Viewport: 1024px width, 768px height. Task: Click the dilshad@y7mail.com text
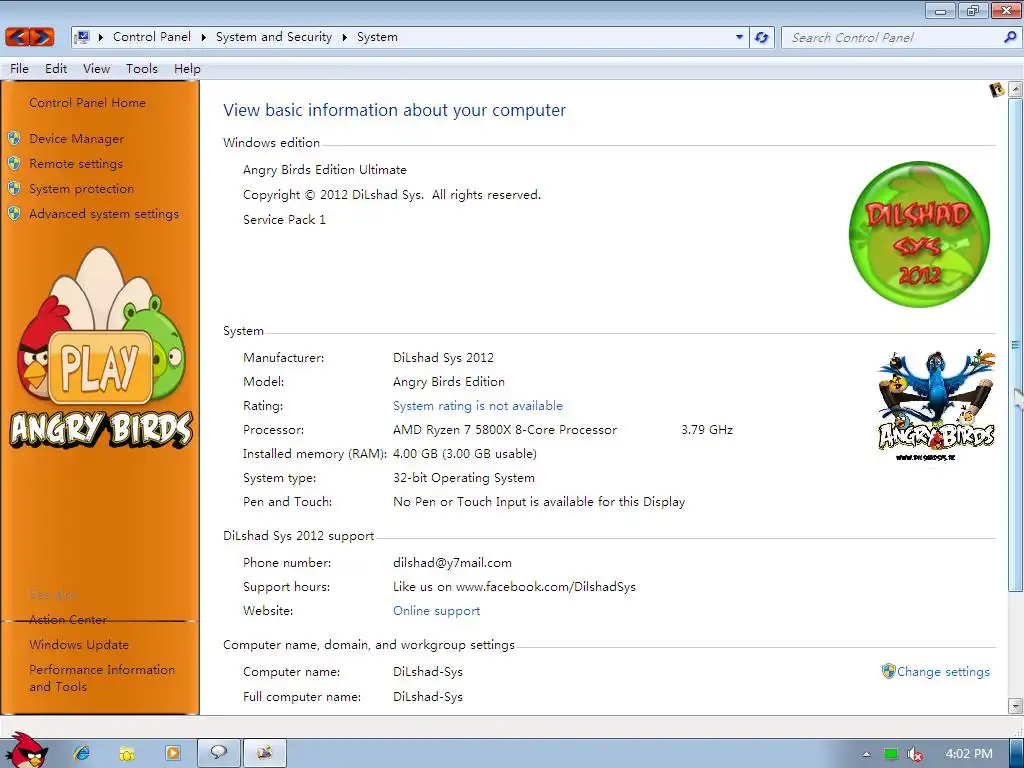(452, 562)
